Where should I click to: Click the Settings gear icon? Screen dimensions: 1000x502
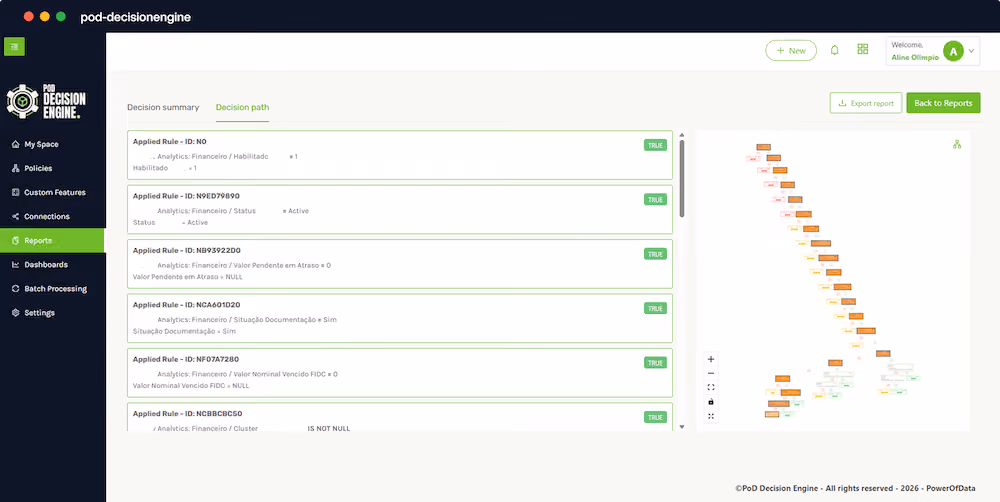click(x=15, y=313)
